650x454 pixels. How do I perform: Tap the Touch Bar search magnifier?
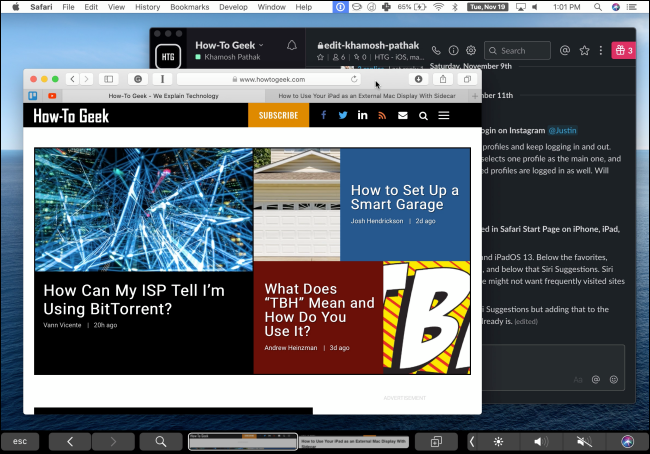point(161,442)
